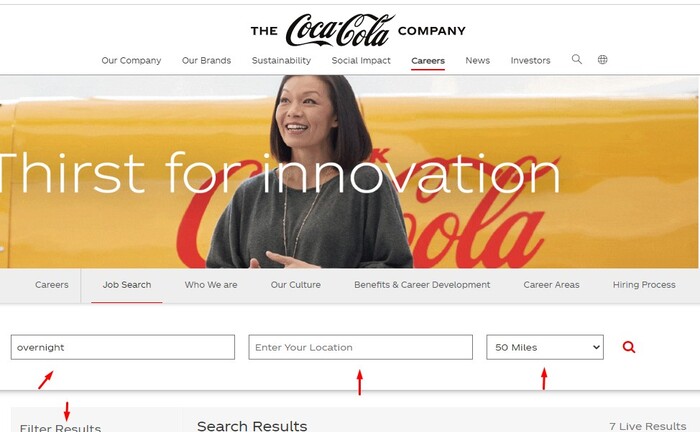Click the header search magnifier icon
The width and height of the screenshot is (700, 432).
(x=577, y=59)
